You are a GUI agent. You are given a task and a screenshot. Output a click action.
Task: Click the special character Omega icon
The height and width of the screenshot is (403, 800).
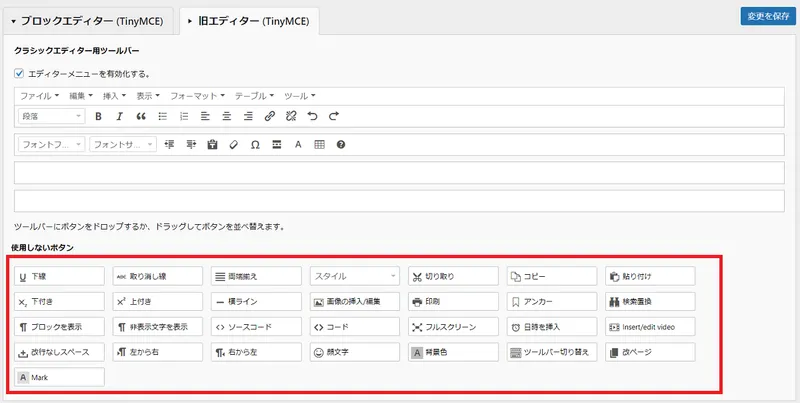pos(255,145)
